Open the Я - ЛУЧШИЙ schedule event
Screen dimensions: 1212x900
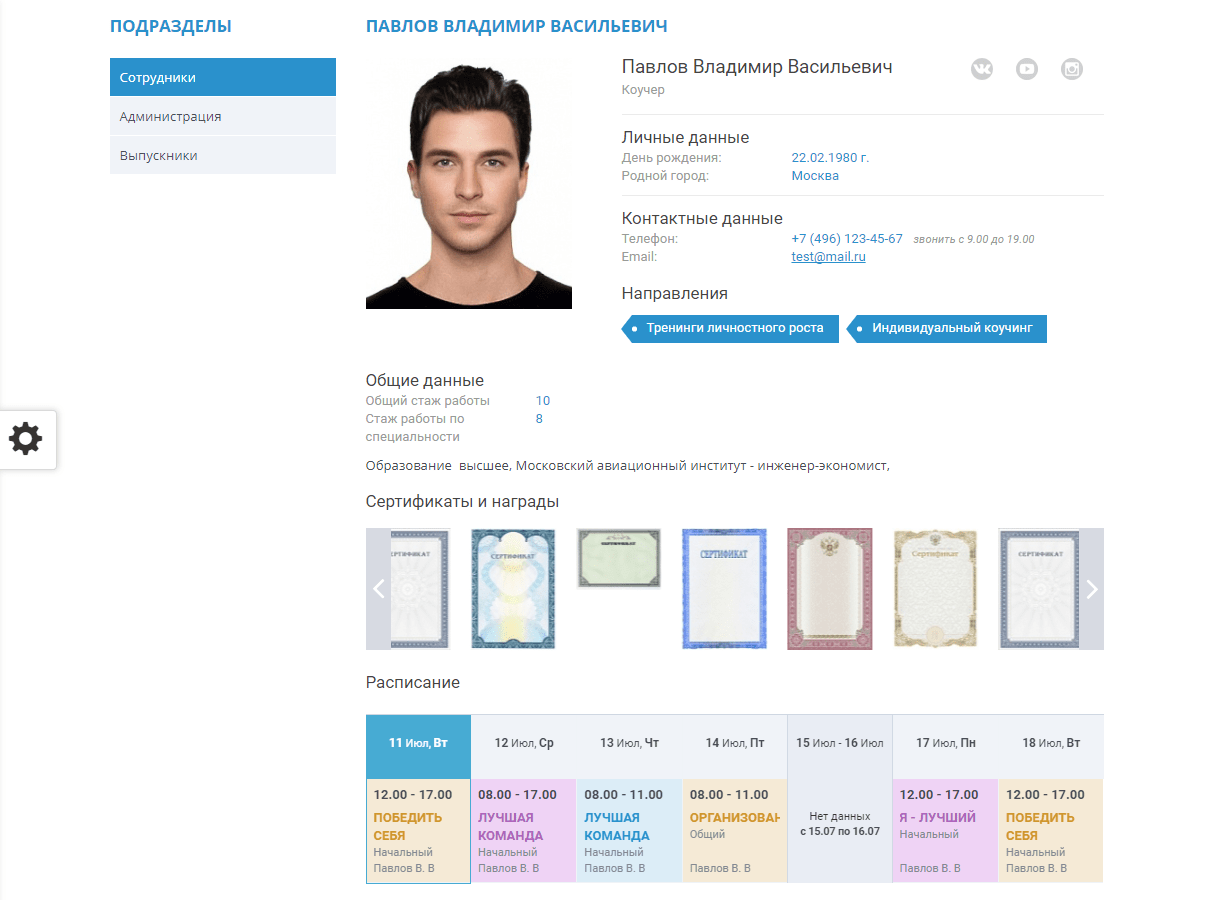pyautogui.click(x=937, y=817)
